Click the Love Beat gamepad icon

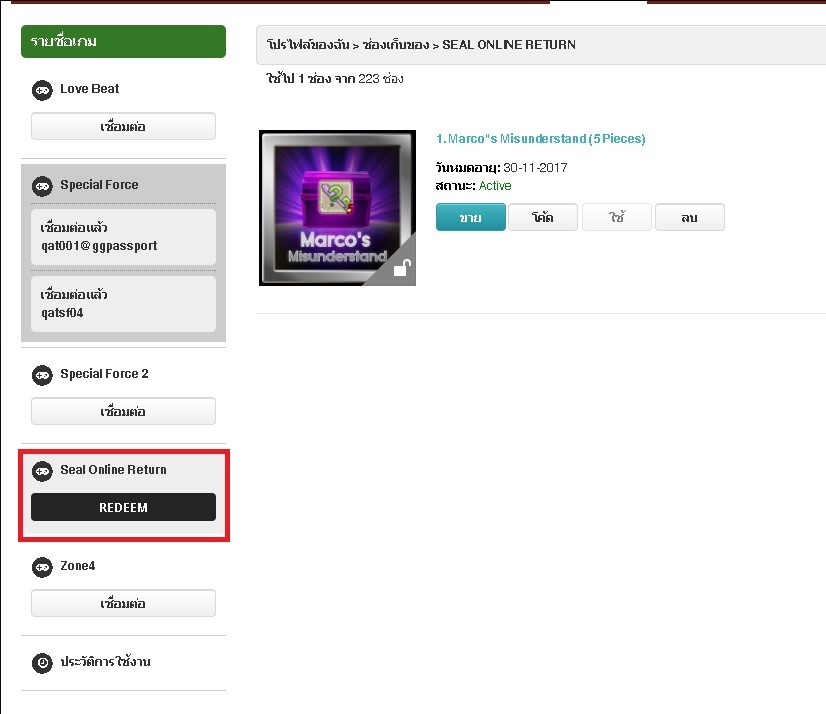42,89
